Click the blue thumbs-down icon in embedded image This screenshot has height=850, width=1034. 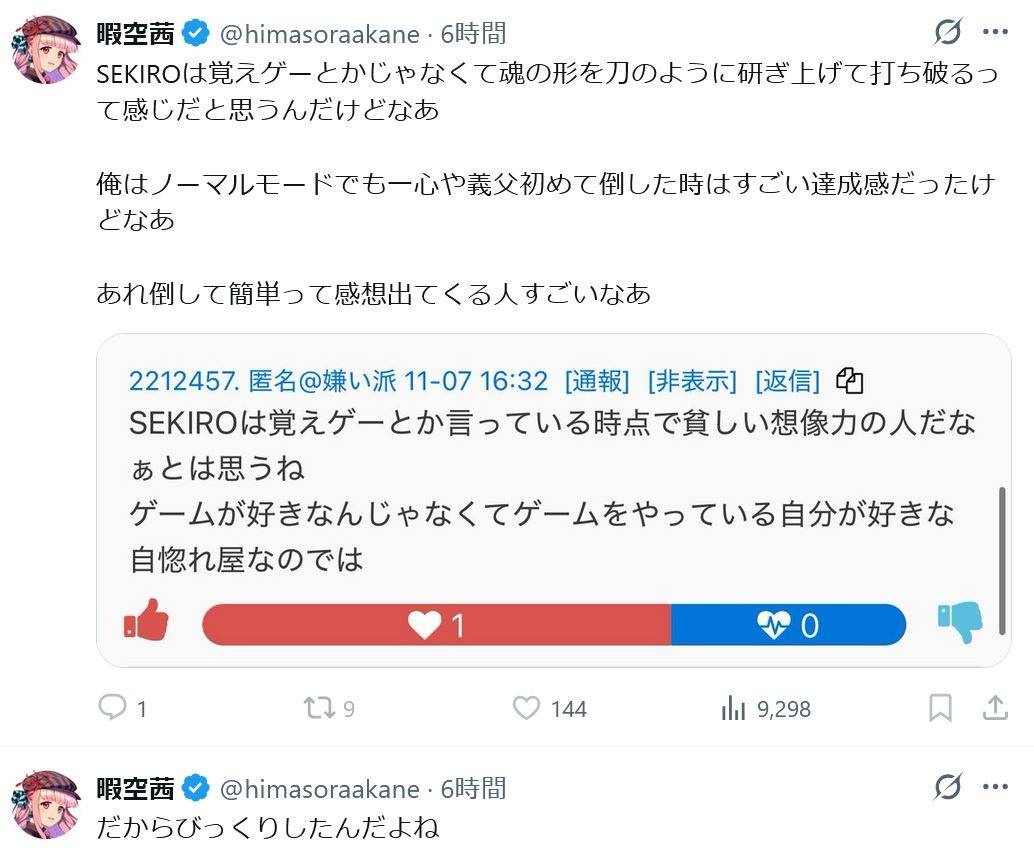(x=960, y=622)
